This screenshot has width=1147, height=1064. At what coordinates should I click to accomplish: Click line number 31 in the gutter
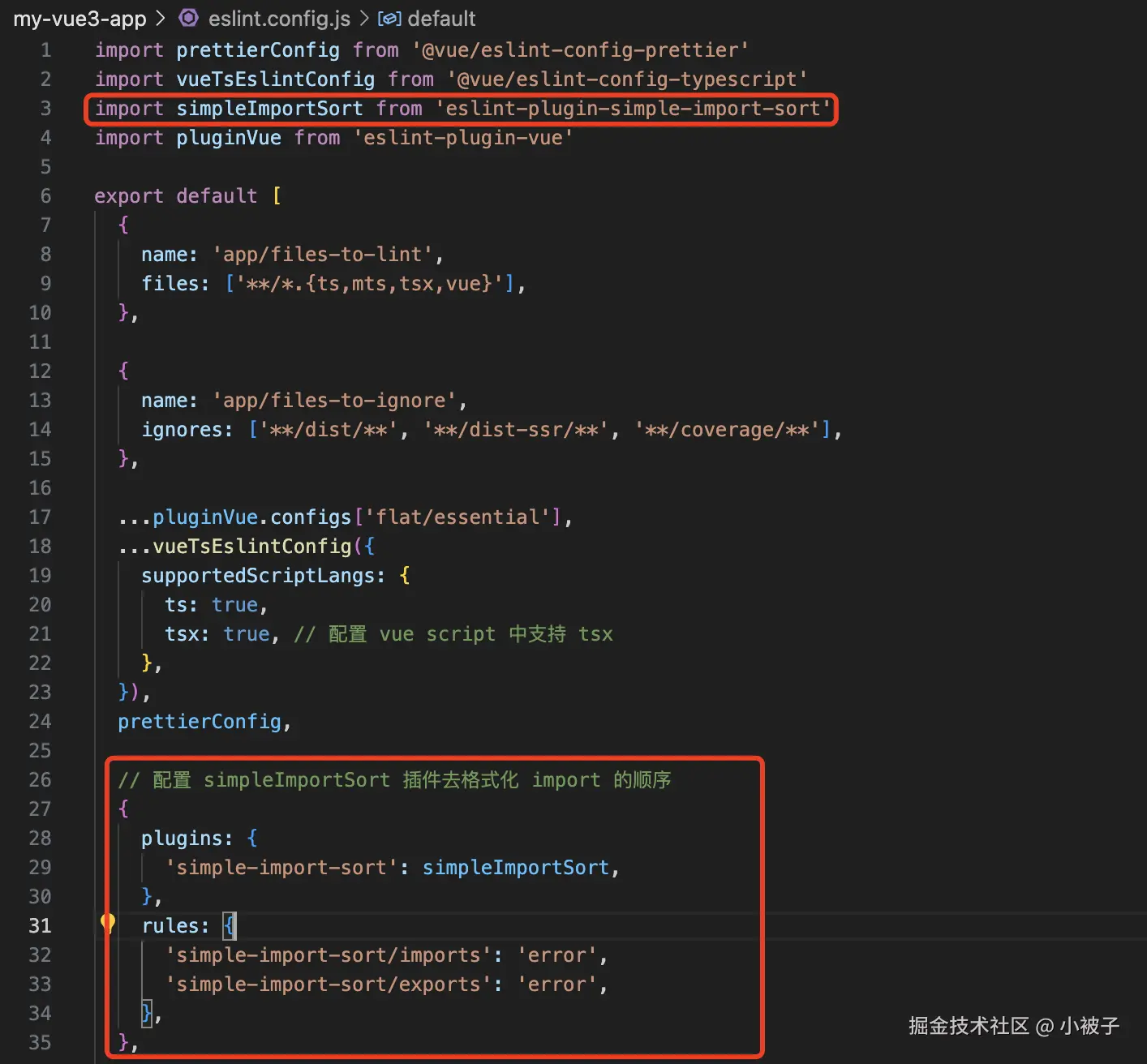[40, 926]
